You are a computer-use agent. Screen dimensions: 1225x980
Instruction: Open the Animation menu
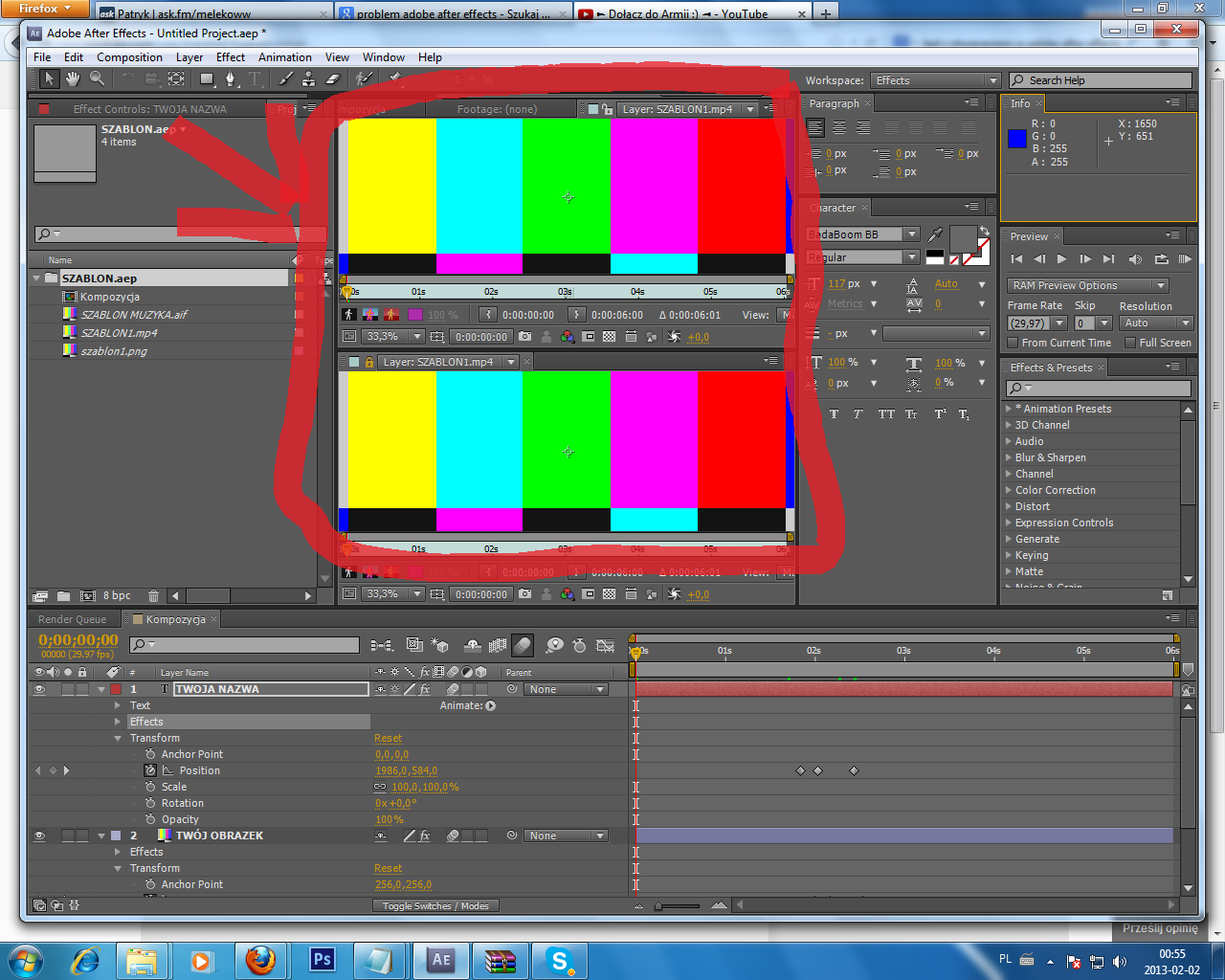tap(284, 57)
